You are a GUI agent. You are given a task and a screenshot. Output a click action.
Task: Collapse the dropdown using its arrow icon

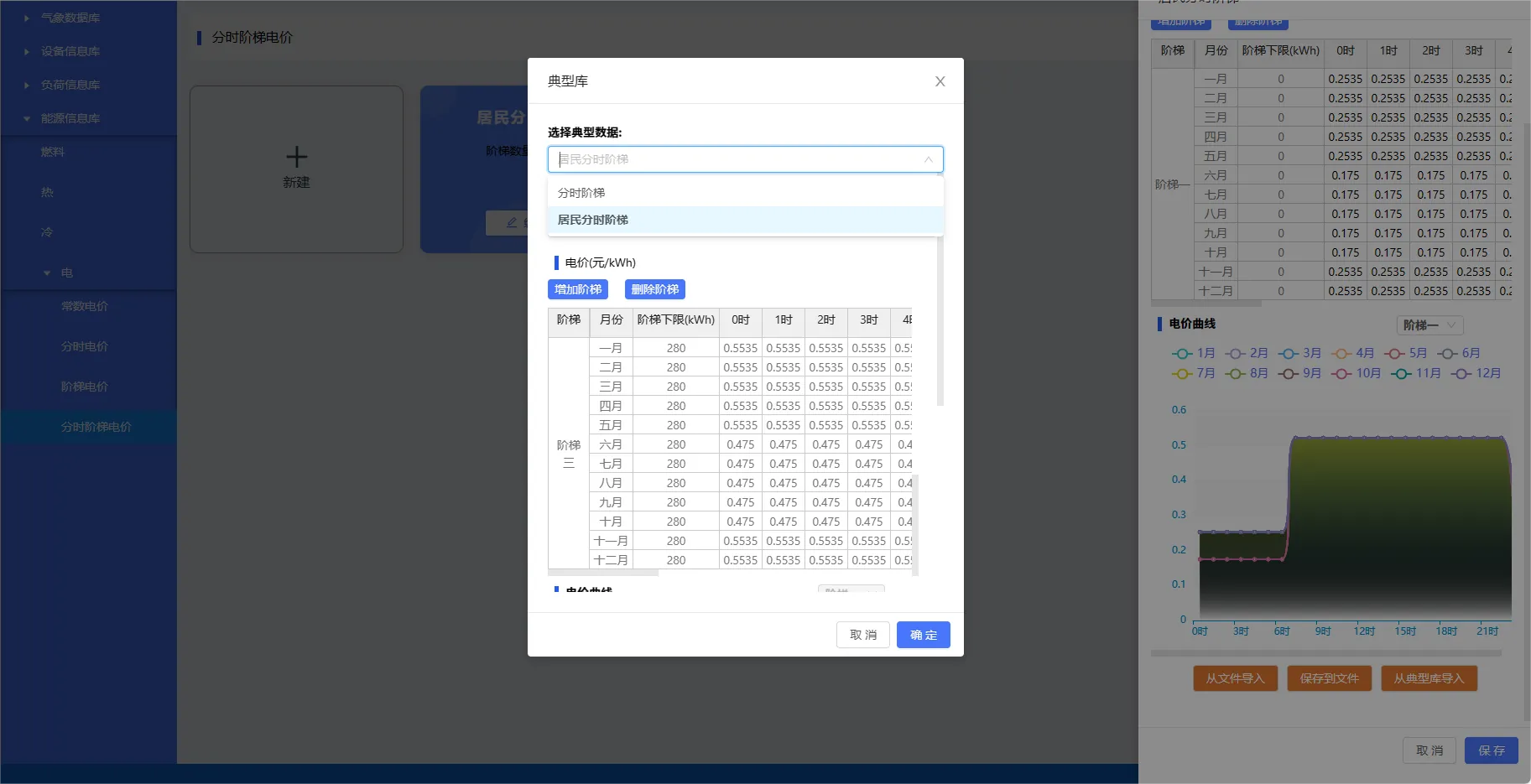click(928, 159)
